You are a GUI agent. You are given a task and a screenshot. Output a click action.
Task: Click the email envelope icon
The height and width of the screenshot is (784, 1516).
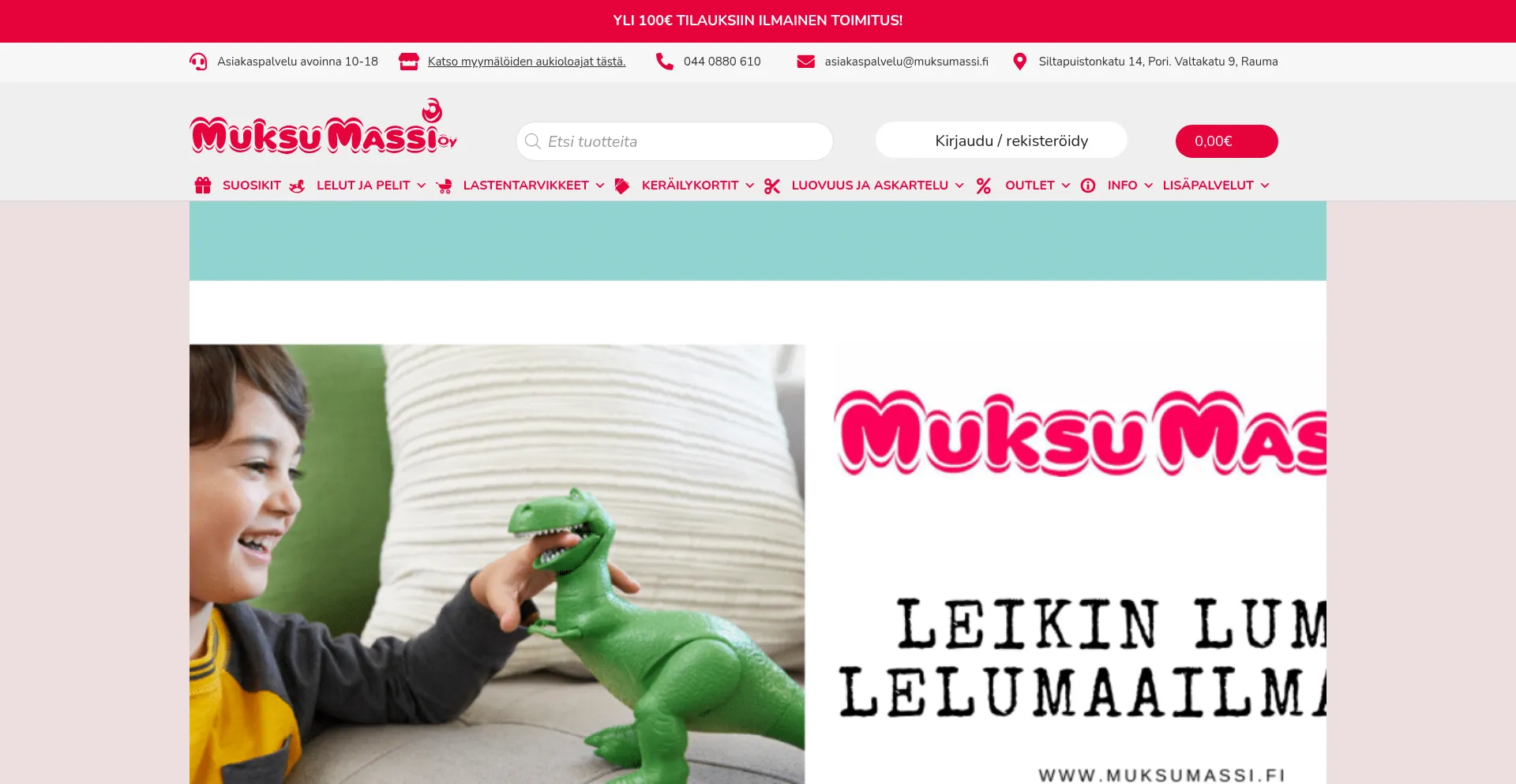coord(805,62)
